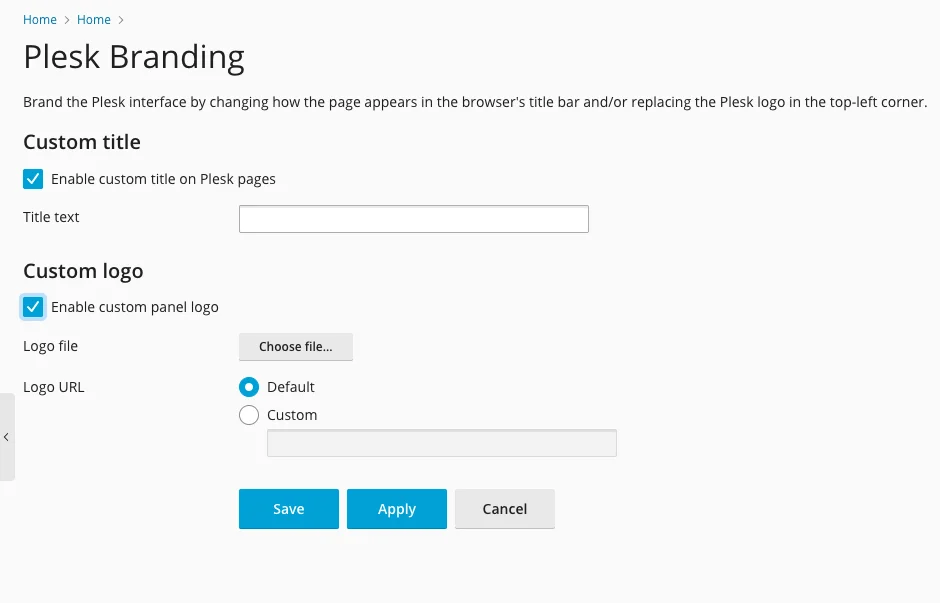Click Choose file to upload a logo
Image resolution: width=940 pixels, height=603 pixels.
[x=295, y=346]
